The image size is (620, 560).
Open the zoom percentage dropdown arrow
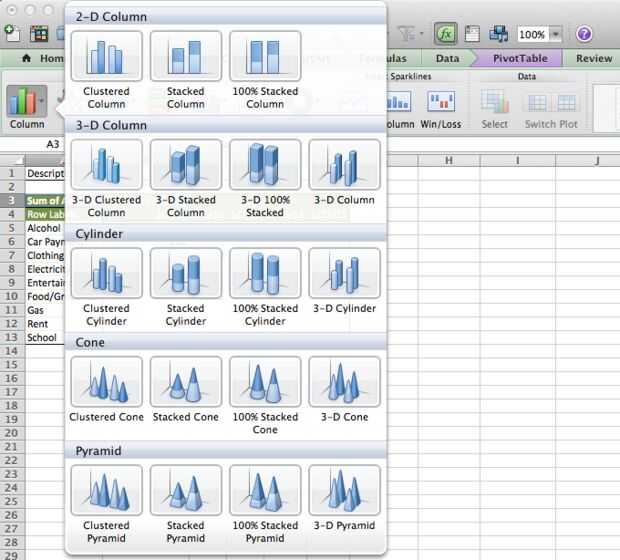pos(556,34)
